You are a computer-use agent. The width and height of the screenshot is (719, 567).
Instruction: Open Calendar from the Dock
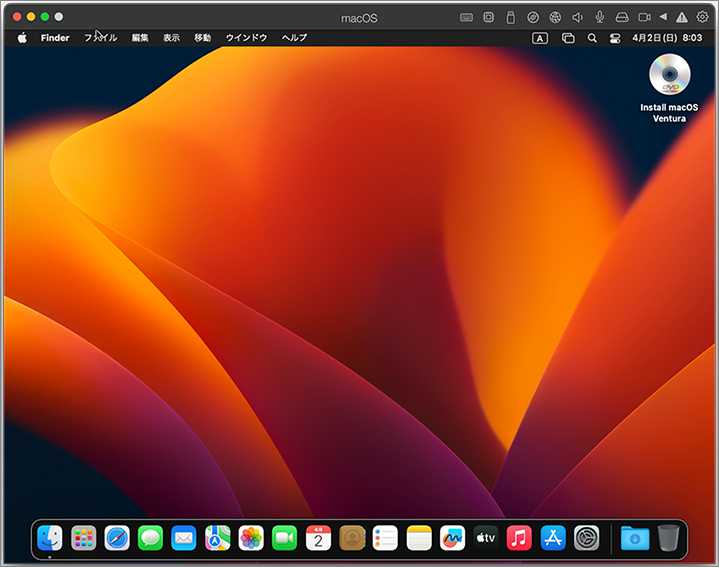pos(318,538)
